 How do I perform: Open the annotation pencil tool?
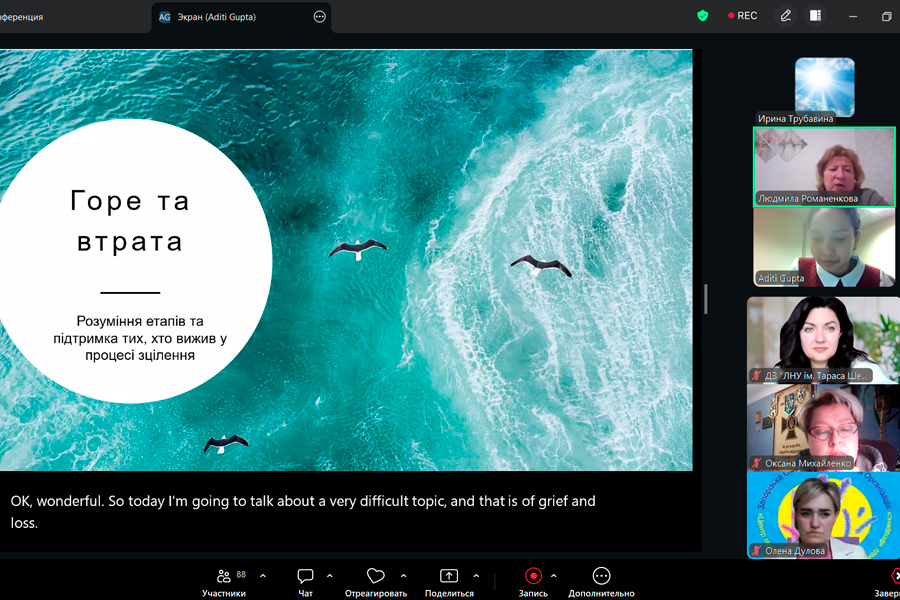786,16
